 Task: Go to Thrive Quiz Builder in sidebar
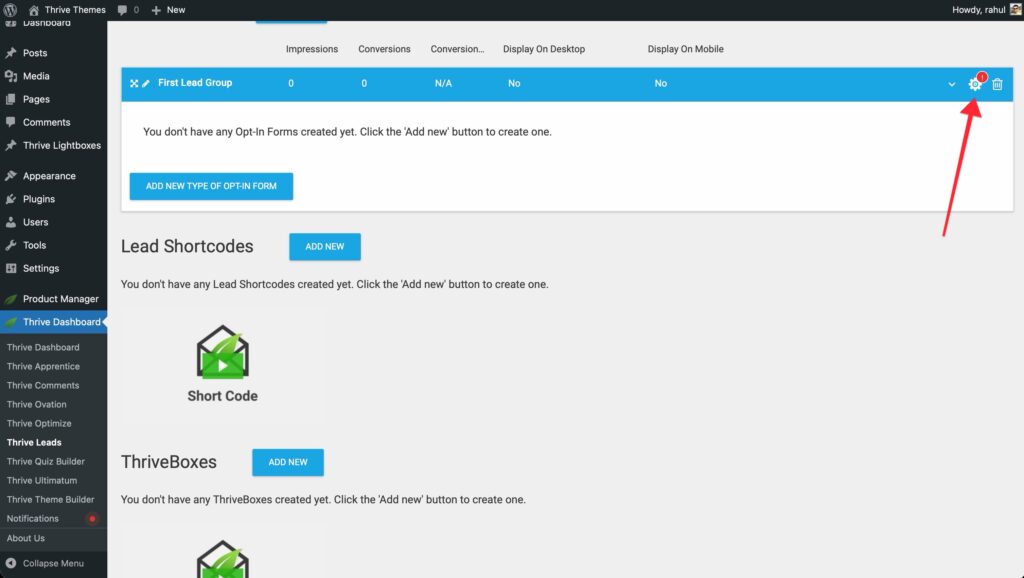tap(46, 461)
